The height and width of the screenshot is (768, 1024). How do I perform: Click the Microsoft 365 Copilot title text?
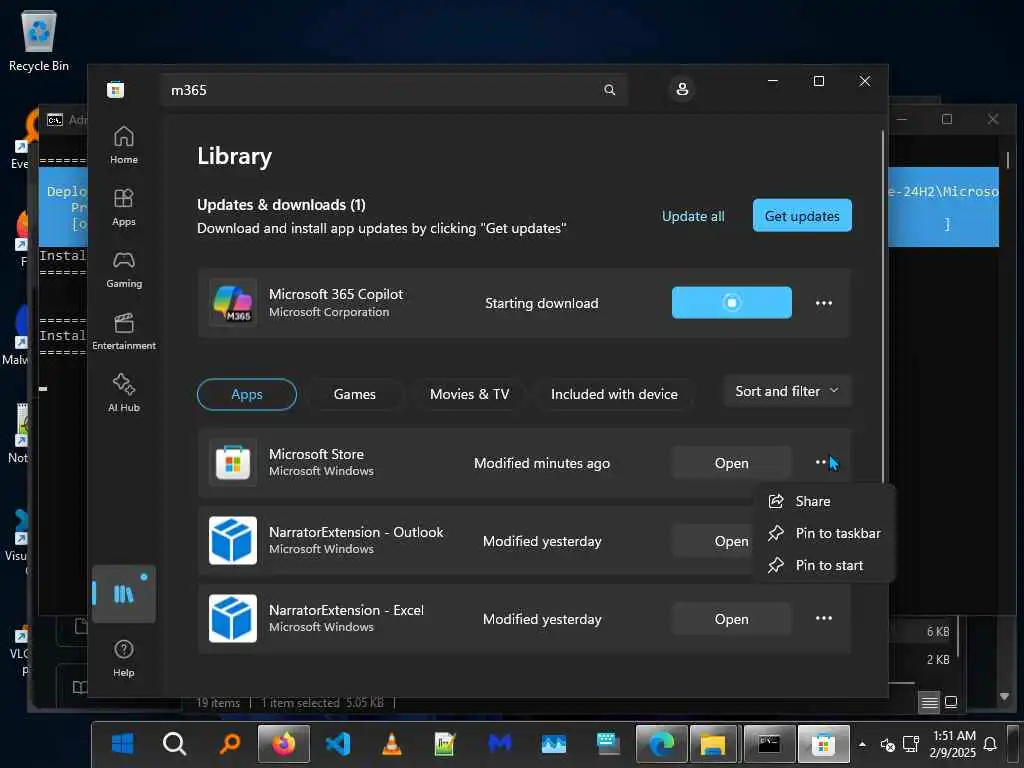tap(336, 295)
